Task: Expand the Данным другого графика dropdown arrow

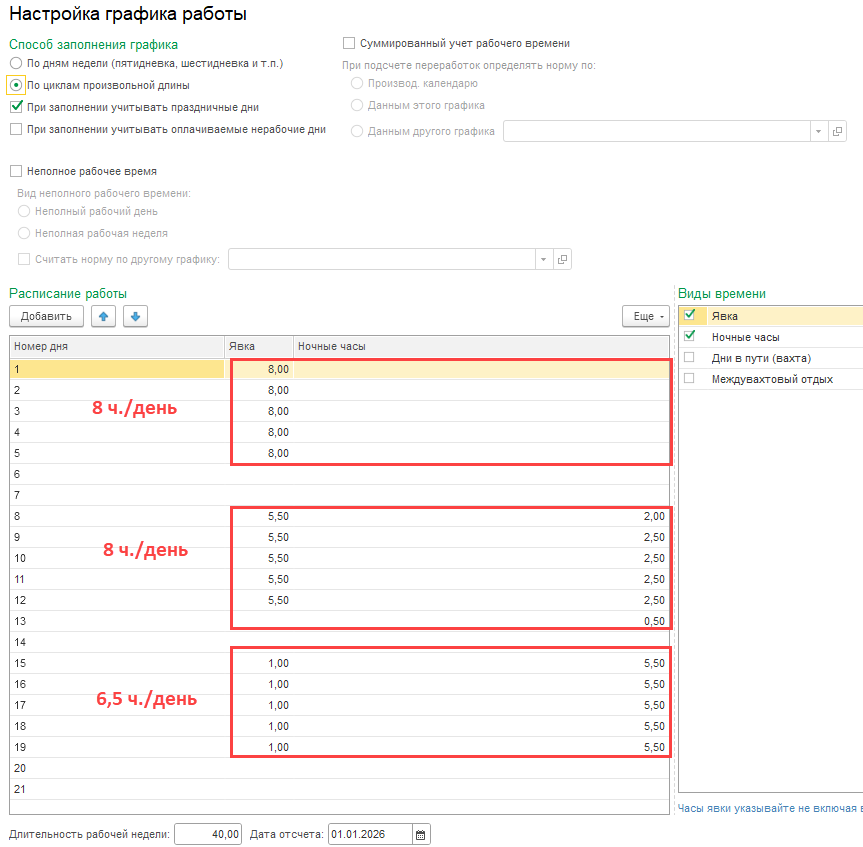Action: [x=817, y=131]
